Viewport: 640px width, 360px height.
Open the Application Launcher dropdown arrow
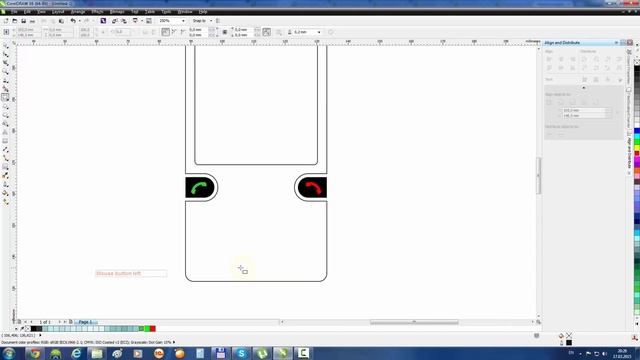coord(141,21)
